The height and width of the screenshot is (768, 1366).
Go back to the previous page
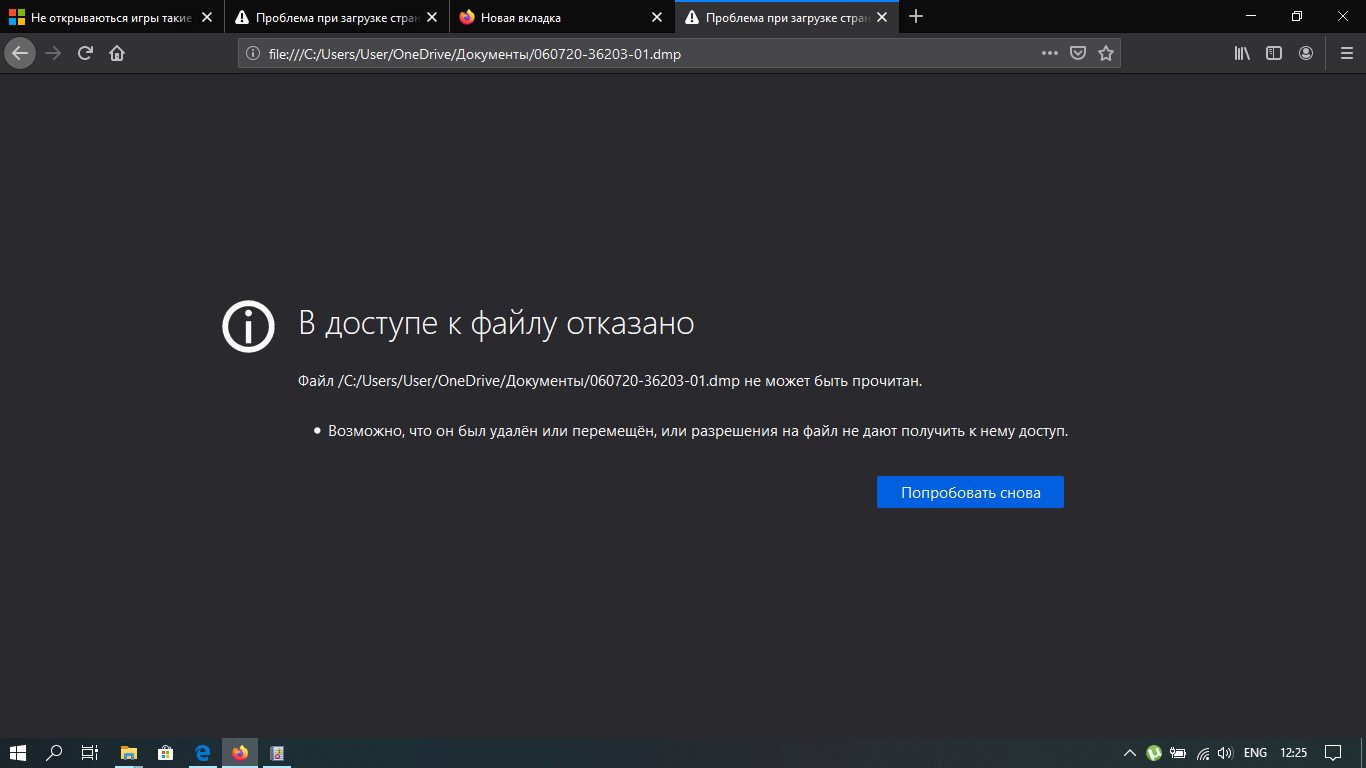(x=20, y=53)
